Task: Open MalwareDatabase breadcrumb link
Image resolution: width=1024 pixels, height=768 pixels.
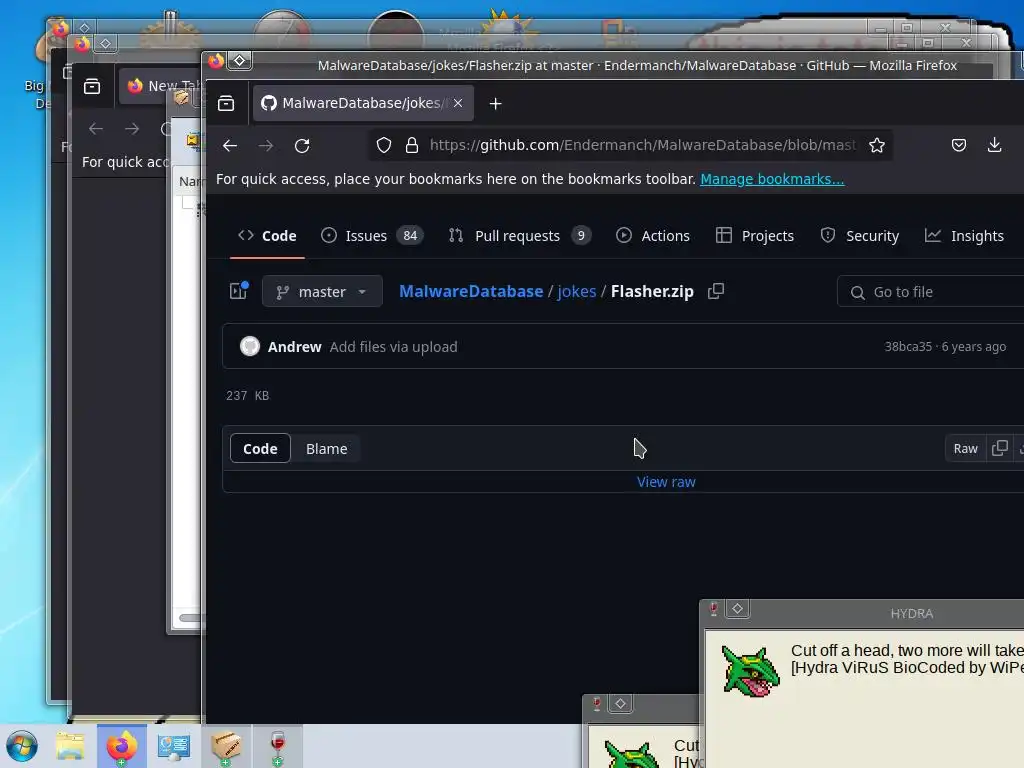Action: [471, 291]
